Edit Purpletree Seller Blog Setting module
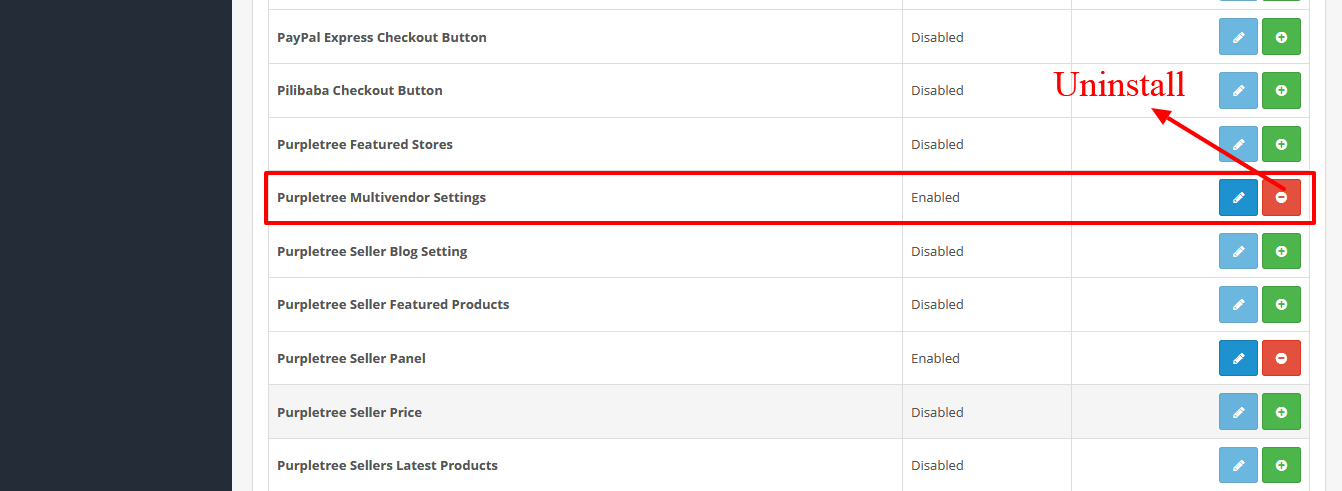 (1238, 251)
